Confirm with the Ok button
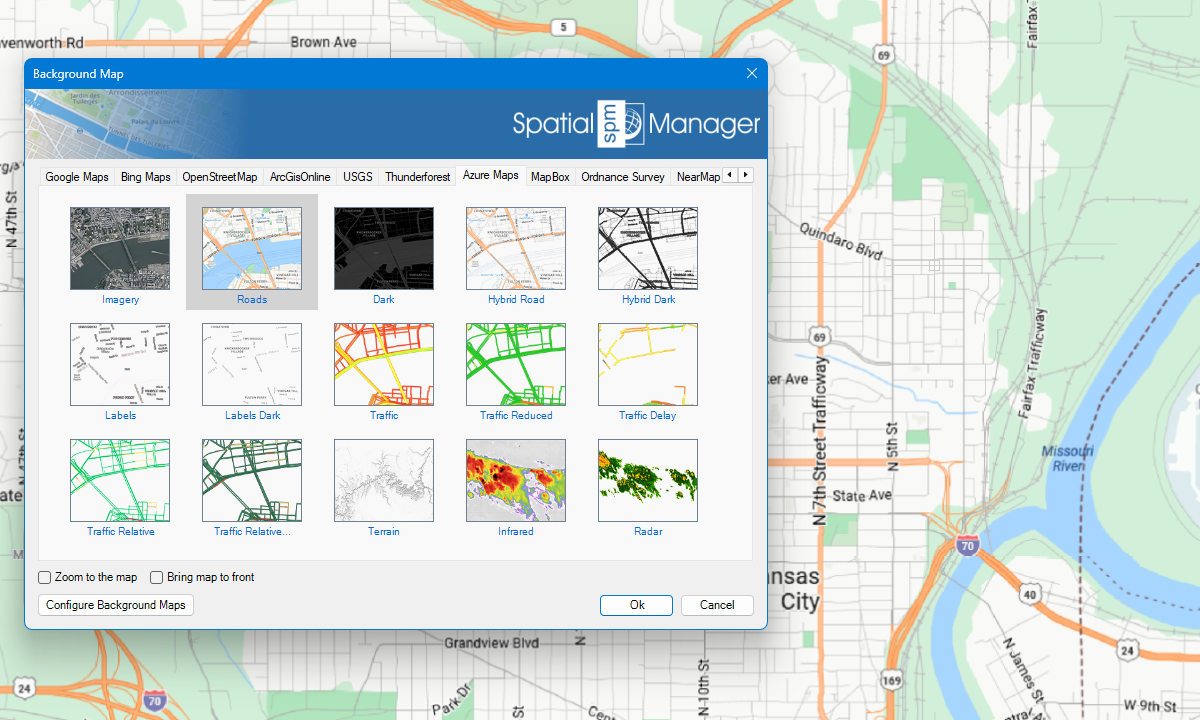 [637, 605]
